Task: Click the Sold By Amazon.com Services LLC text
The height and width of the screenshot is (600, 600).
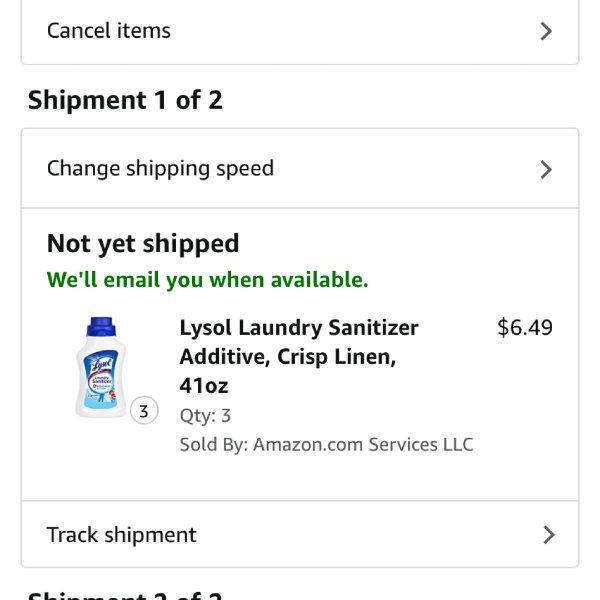Action: click(x=326, y=445)
